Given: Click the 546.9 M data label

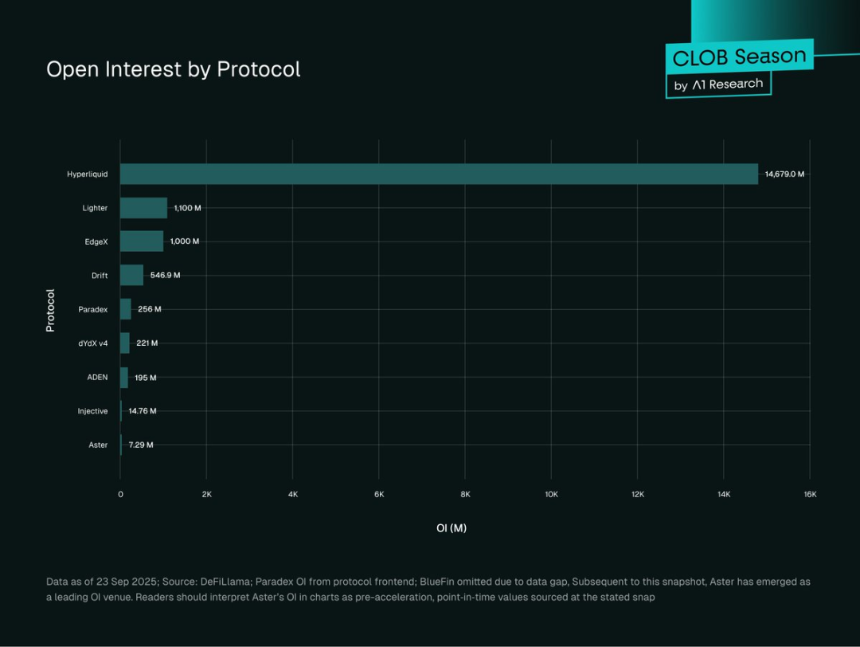Looking at the screenshot, I should [165, 275].
